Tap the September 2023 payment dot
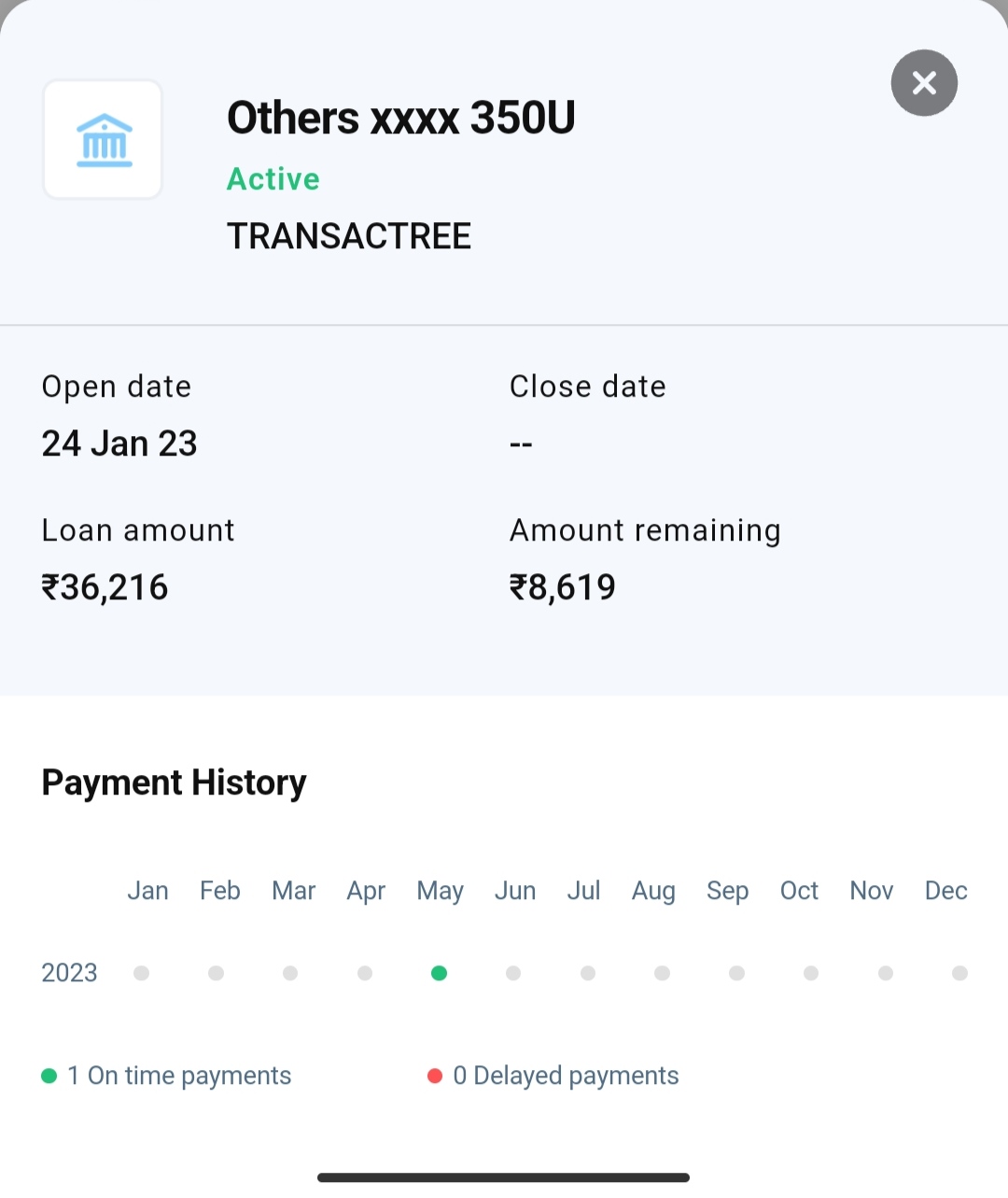 (x=736, y=973)
